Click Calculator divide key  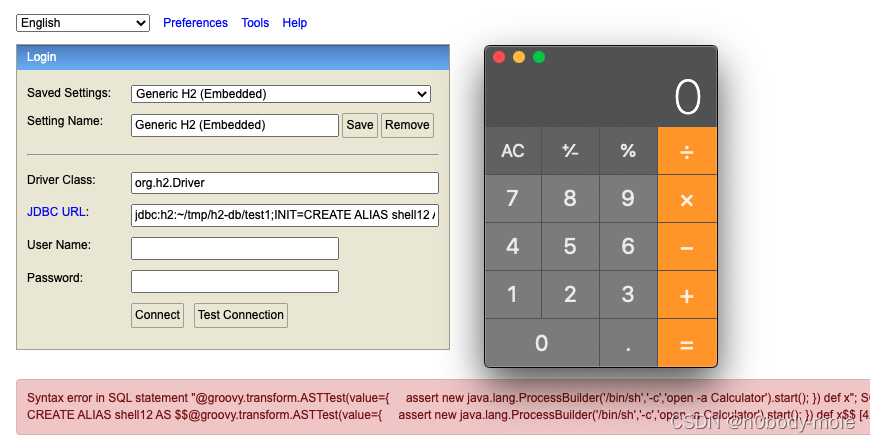click(x=687, y=151)
